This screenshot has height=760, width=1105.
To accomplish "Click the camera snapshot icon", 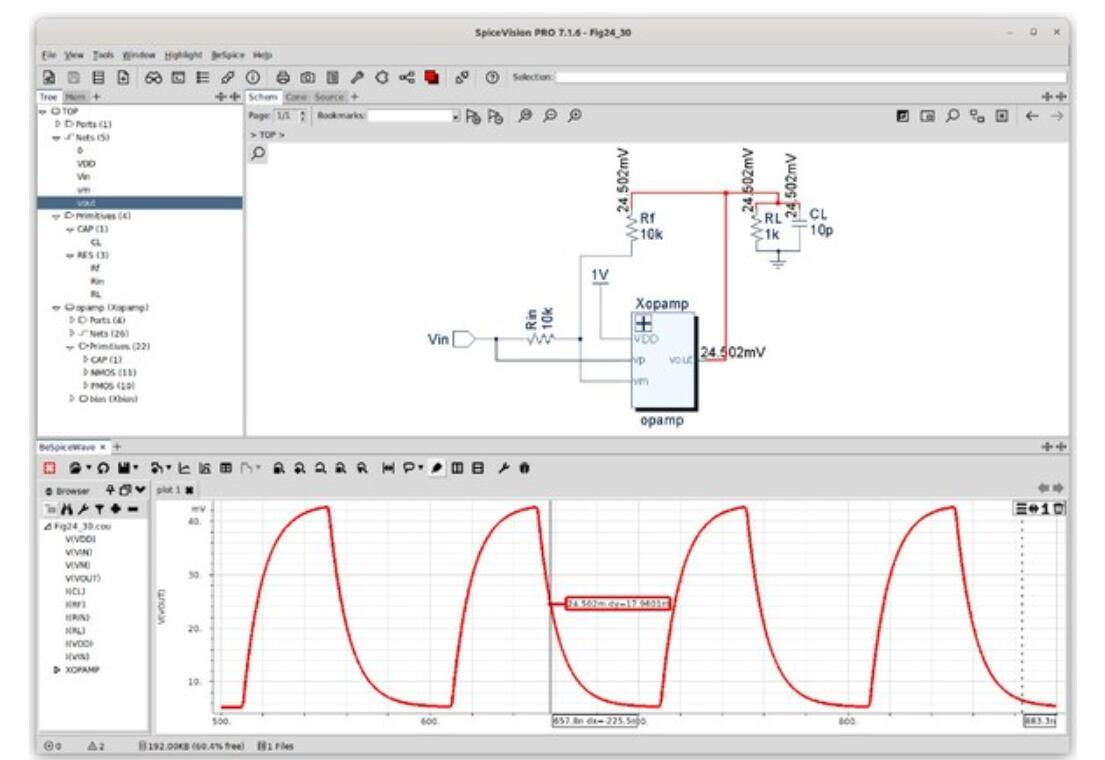I will [307, 78].
